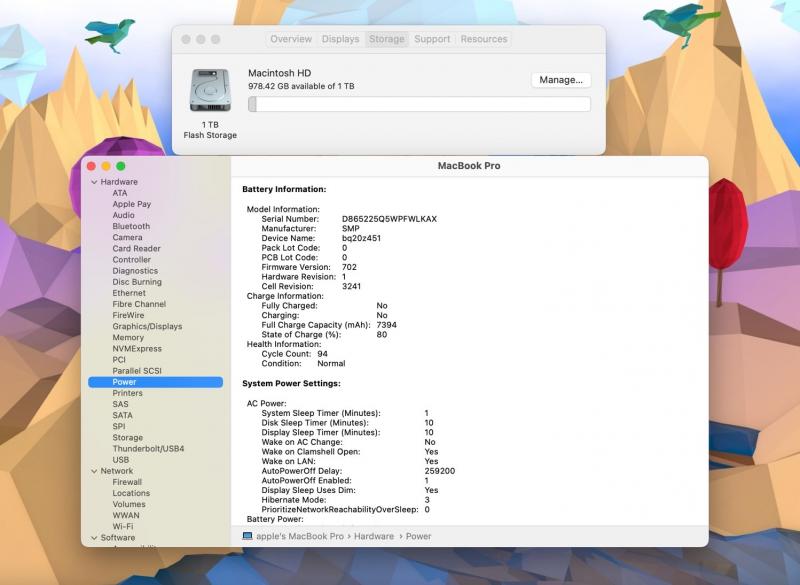
Task: Select Thunderbolt/USB4 in the sidebar
Action: pos(148,449)
